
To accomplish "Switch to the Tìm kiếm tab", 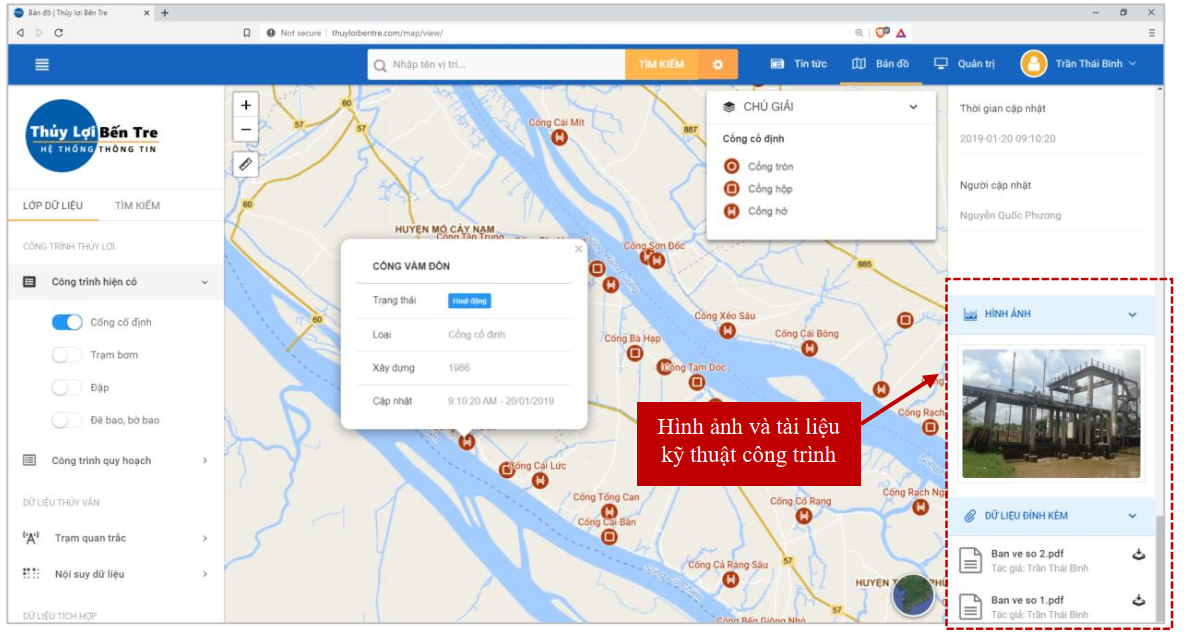I will (137, 206).
